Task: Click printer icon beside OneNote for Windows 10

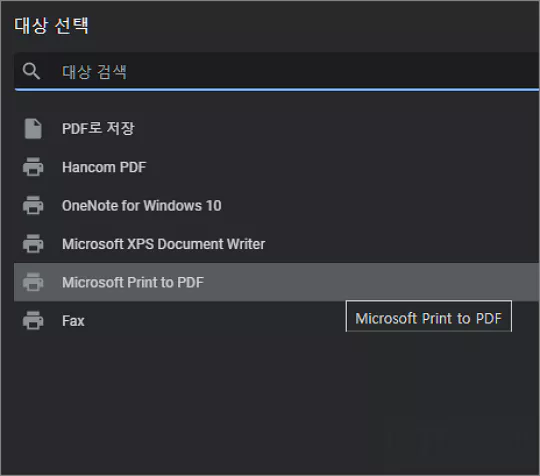Action: 33,205
